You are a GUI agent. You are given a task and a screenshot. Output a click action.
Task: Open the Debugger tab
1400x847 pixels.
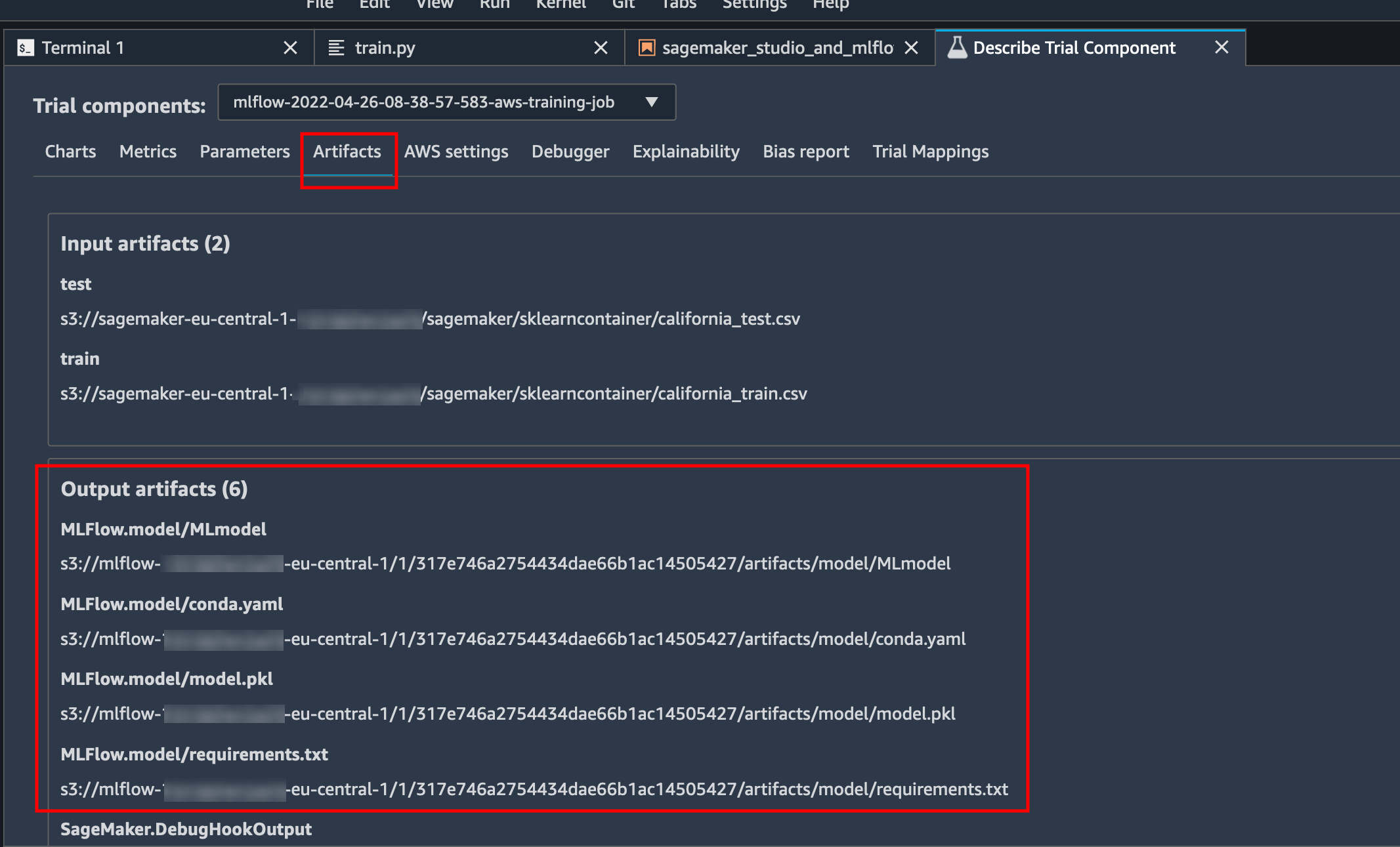570,152
